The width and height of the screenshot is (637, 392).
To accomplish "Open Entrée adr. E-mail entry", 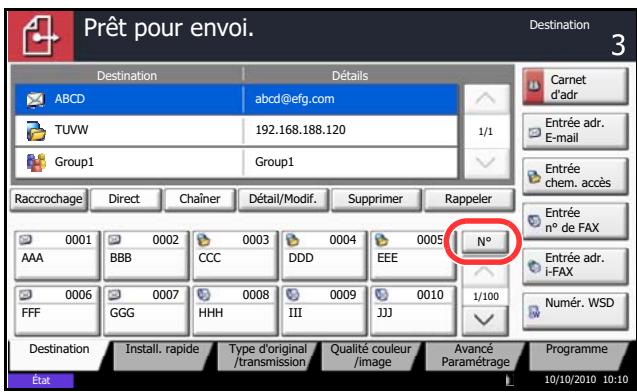I will click(575, 131).
